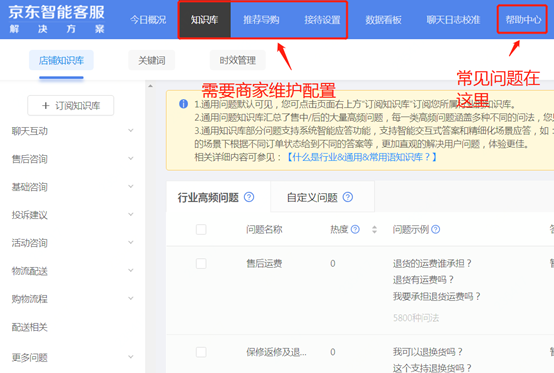The image size is (554, 373).
Task: Go to 数据看板 tab
Action: pyautogui.click(x=383, y=20)
